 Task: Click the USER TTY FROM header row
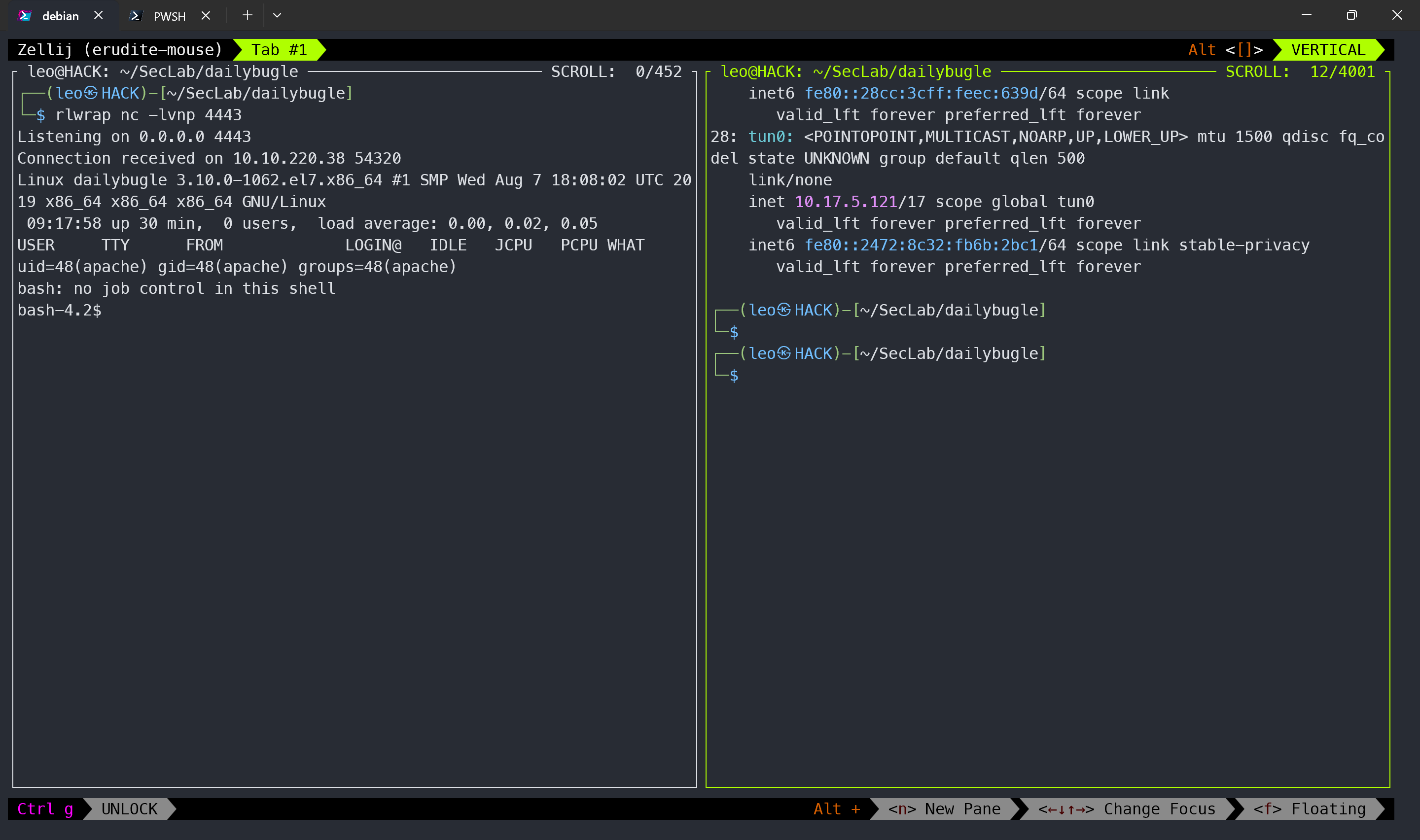click(x=330, y=245)
